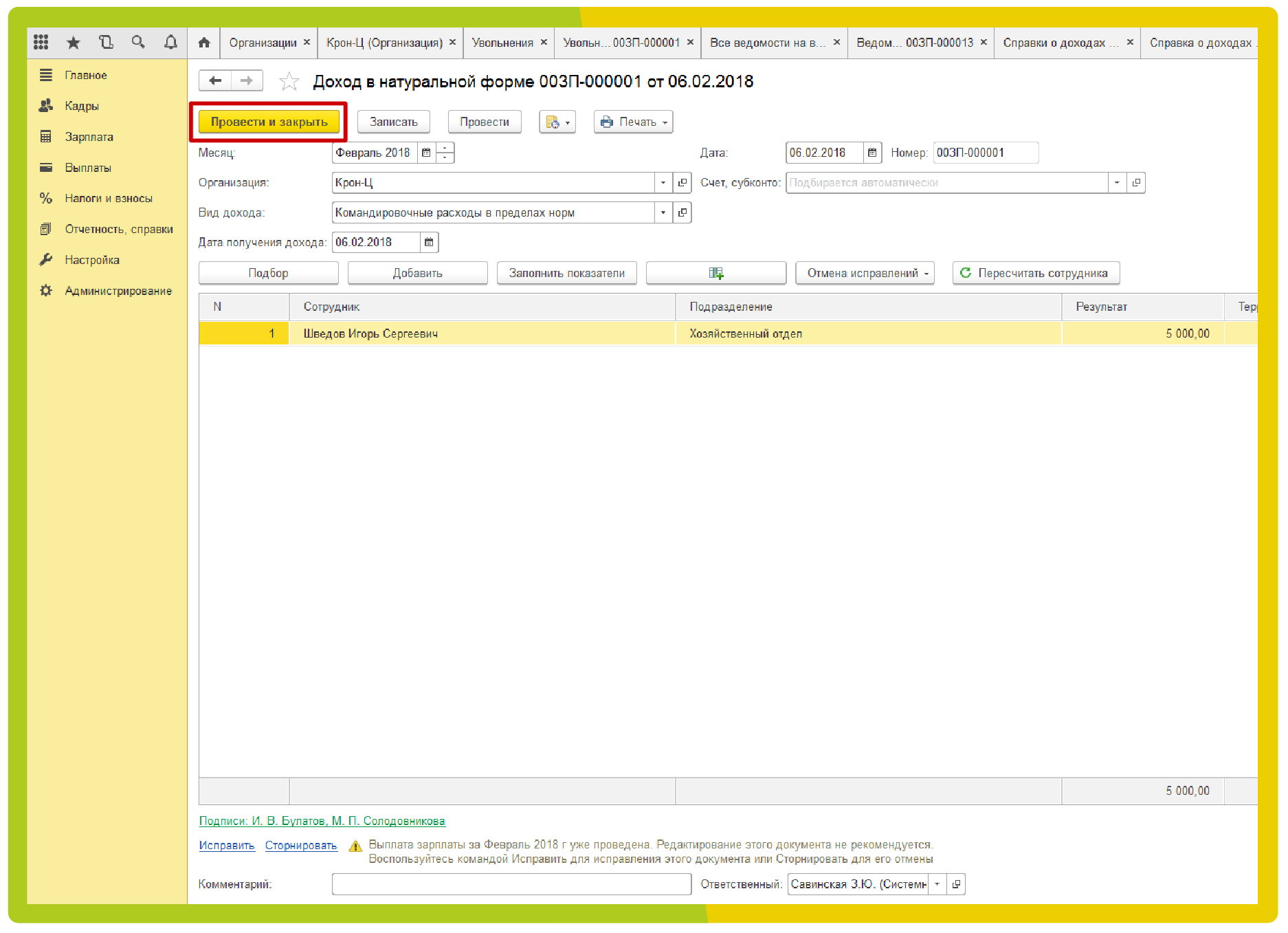Click the Номер field 003П-000001
The image size is (1288, 933).
point(986,153)
